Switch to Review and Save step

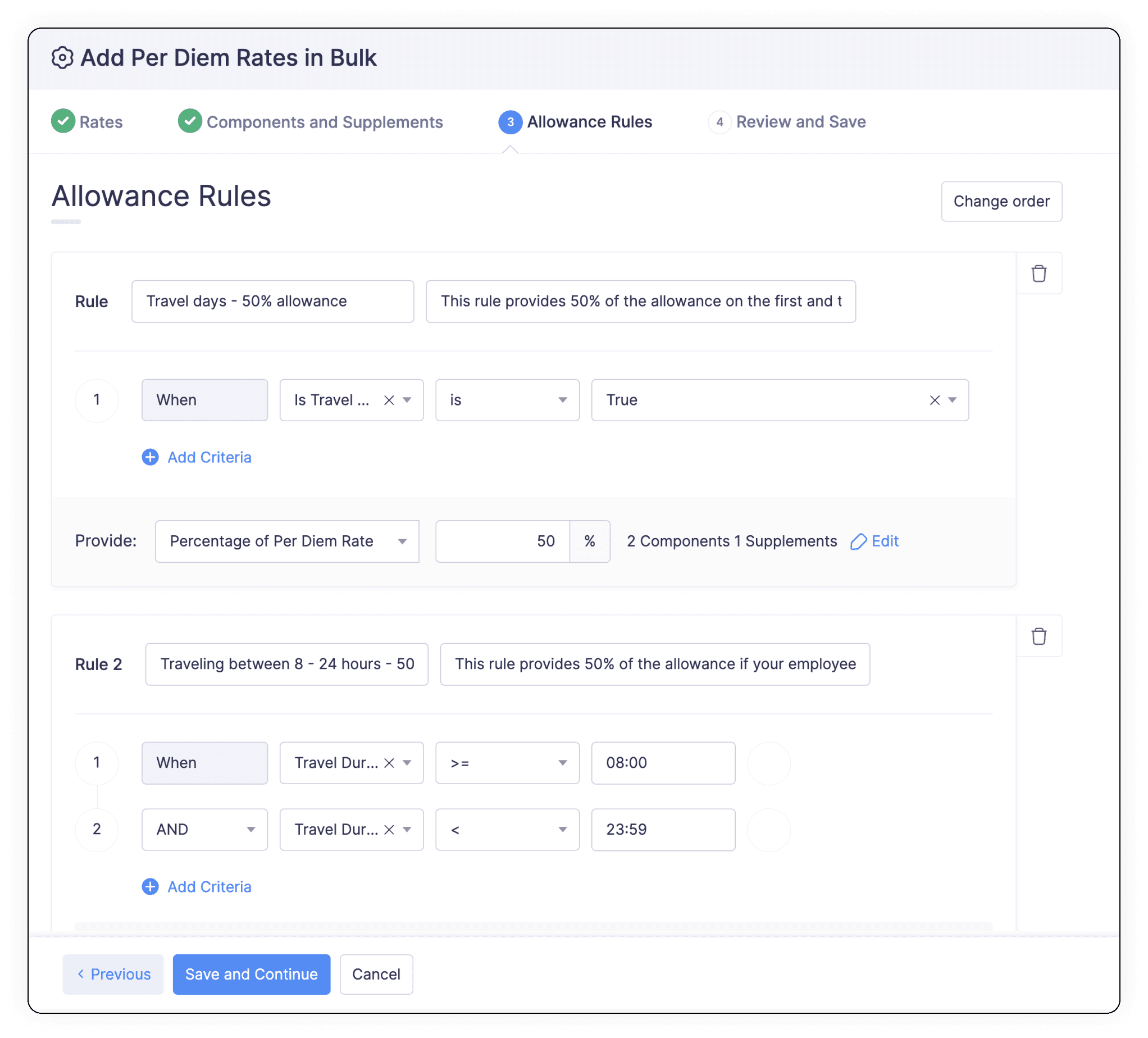click(x=800, y=122)
